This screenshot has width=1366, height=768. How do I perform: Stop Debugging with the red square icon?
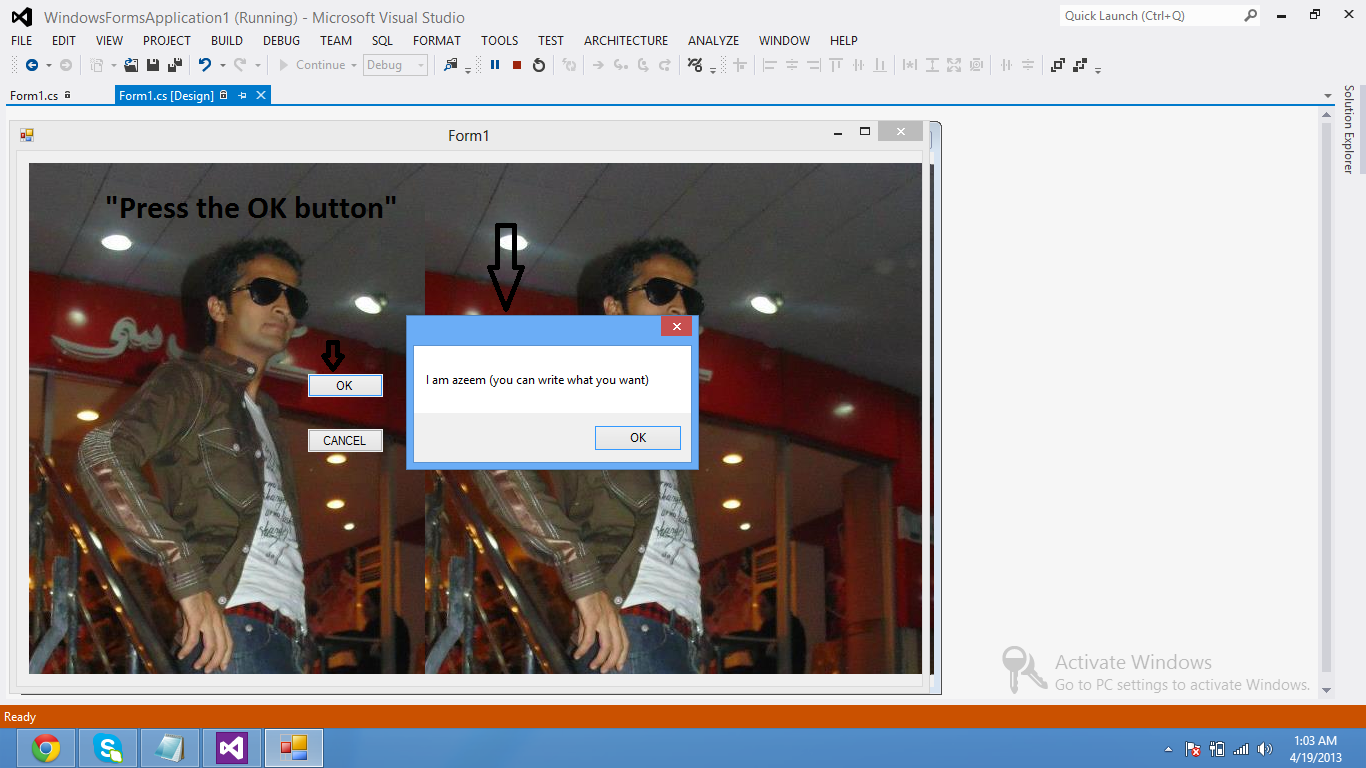[517, 64]
